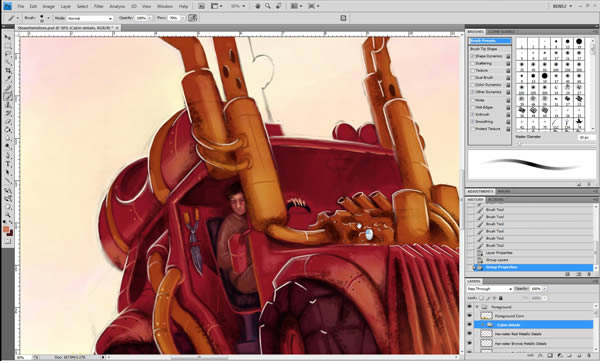Select the Clone Stamp tool
Image resolution: width=600 pixels, height=361 pixels.
7,105
